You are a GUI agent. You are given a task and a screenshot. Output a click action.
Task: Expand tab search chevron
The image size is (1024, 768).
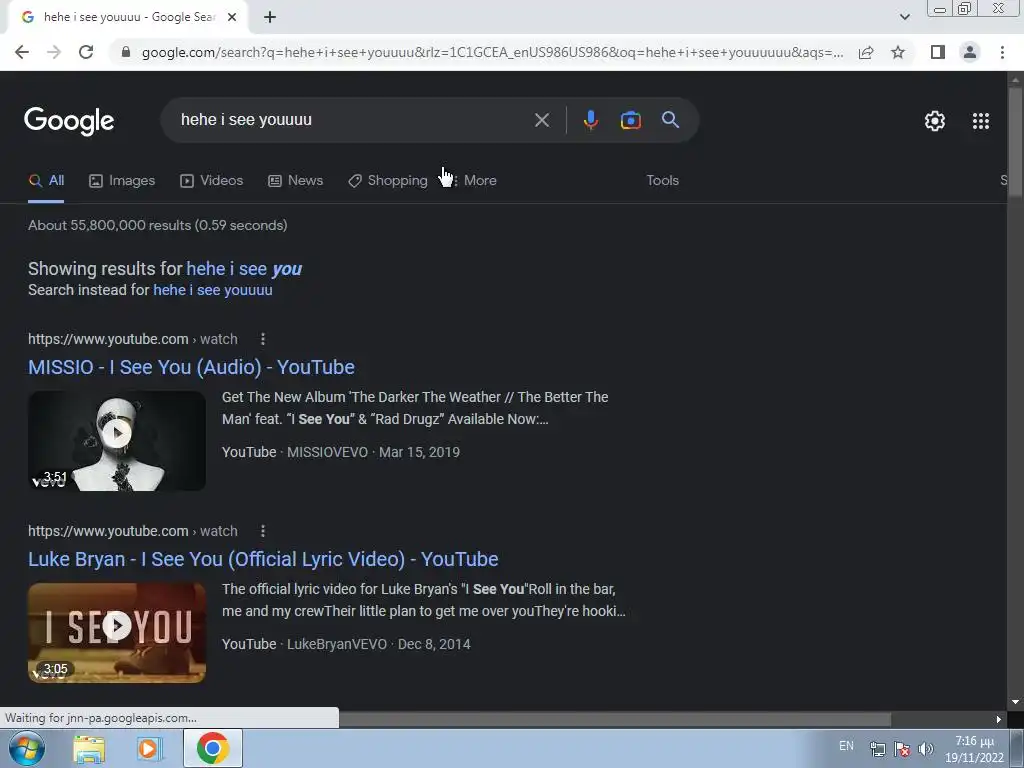[x=904, y=17]
